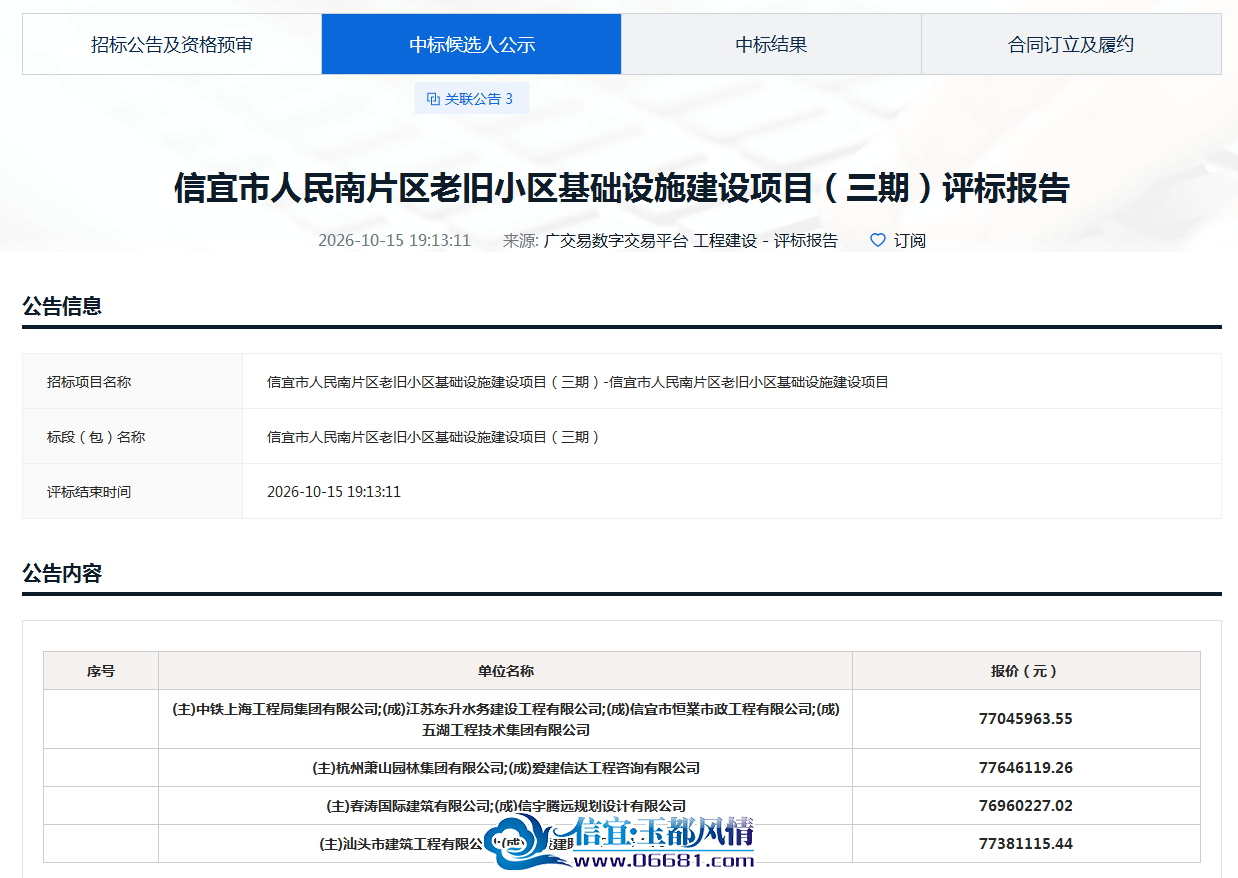The height and width of the screenshot is (878, 1238).
Task: Click the 关联公告 3 button
Action: coord(471,99)
